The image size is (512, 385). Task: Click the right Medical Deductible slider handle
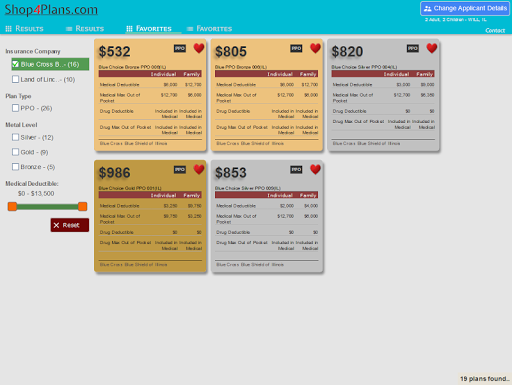tap(82, 206)
